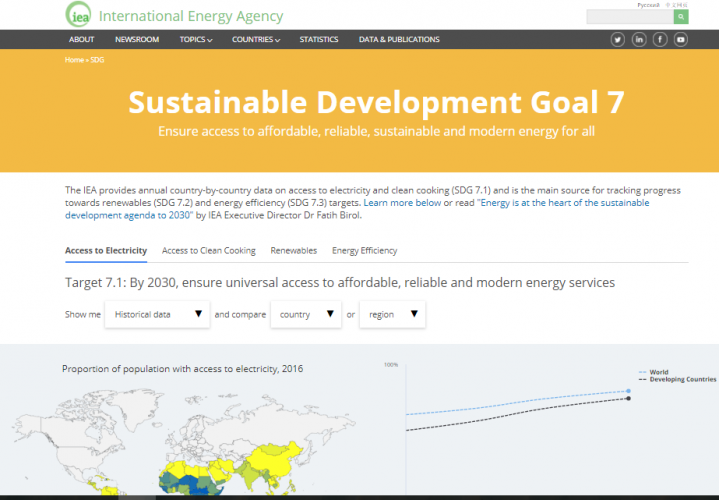Click the IEA logo icon

78,14
